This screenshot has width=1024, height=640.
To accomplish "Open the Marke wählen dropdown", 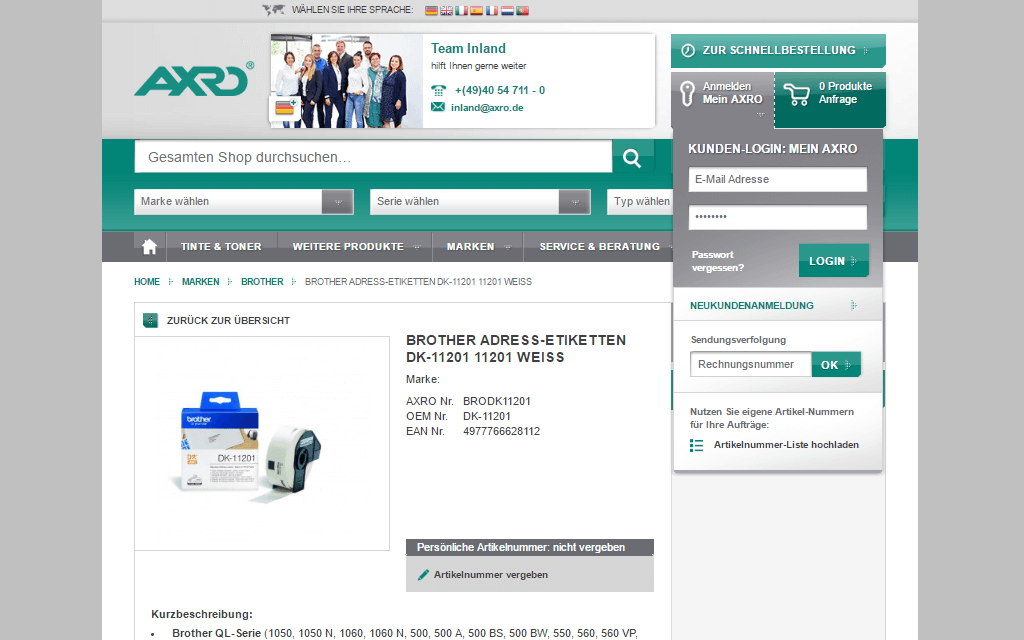I will [244, 202].
